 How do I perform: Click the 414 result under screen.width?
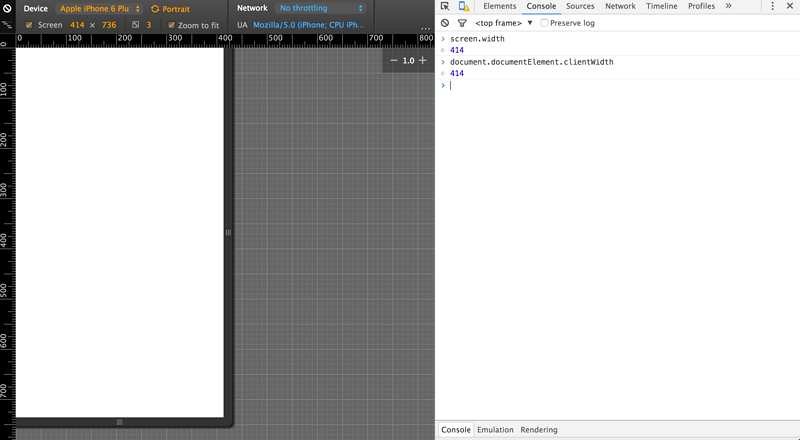457,50
